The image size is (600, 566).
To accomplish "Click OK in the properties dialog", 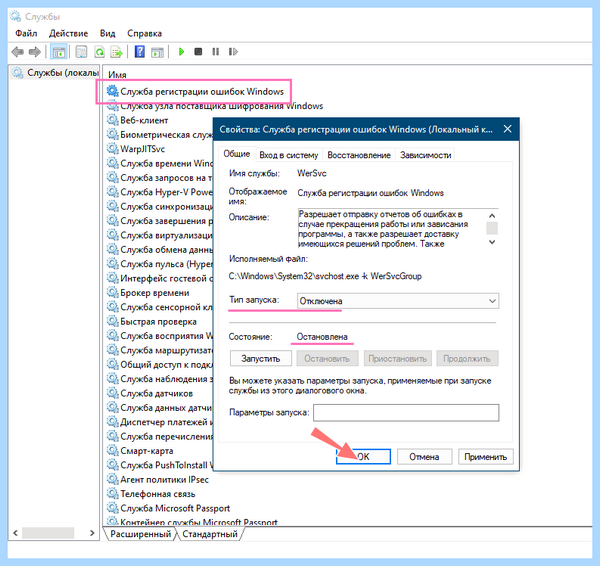I will coord(363,457).
